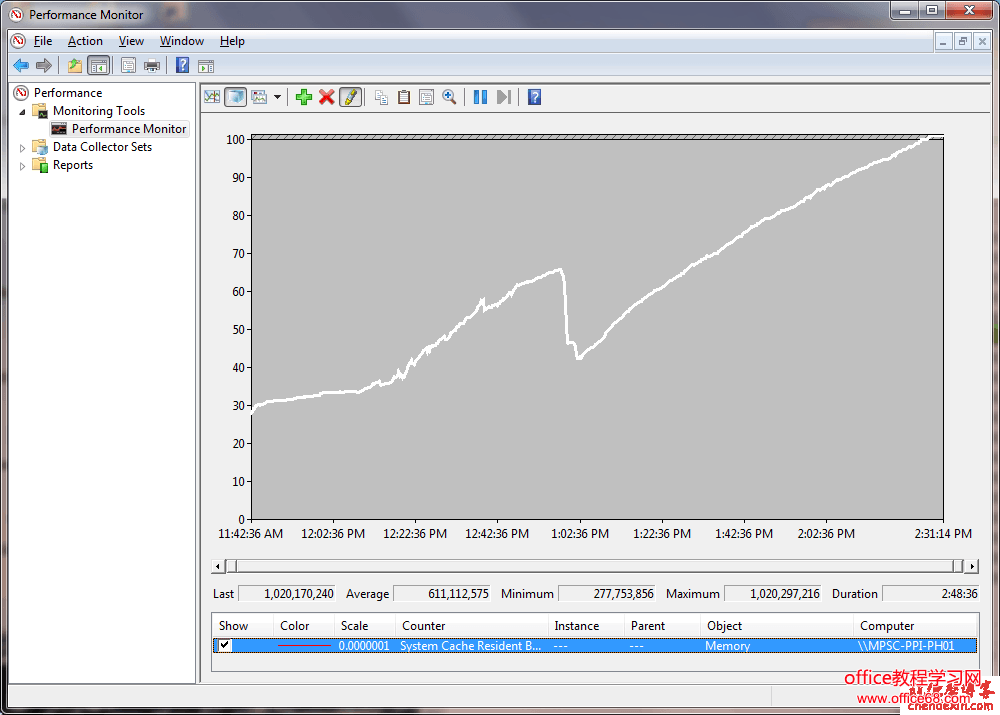Click the View Current Activity icon
Viewport: 1000px width, 715px height.
pos(212,97)
